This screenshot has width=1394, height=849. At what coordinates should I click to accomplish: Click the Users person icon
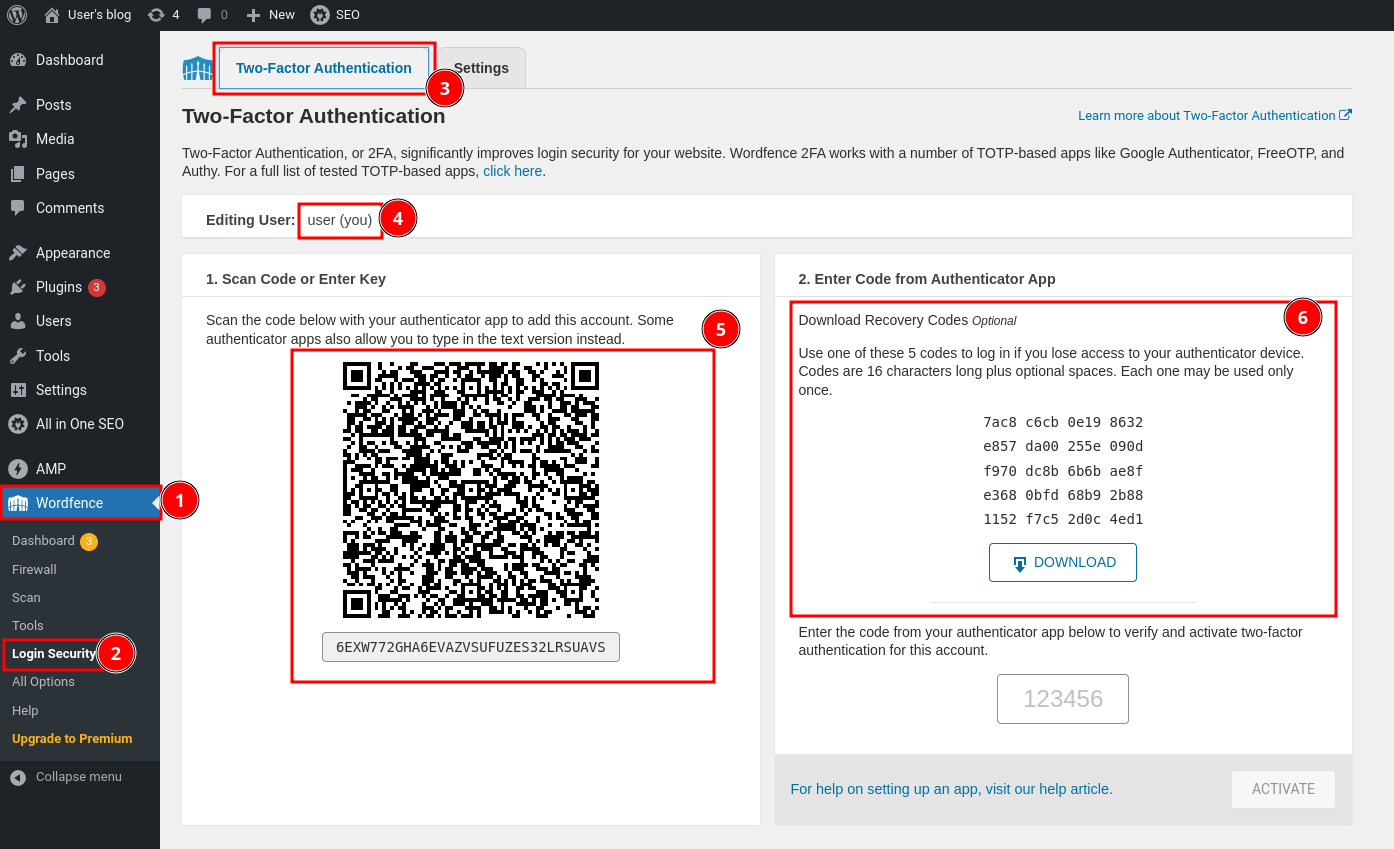click(18, 321)
